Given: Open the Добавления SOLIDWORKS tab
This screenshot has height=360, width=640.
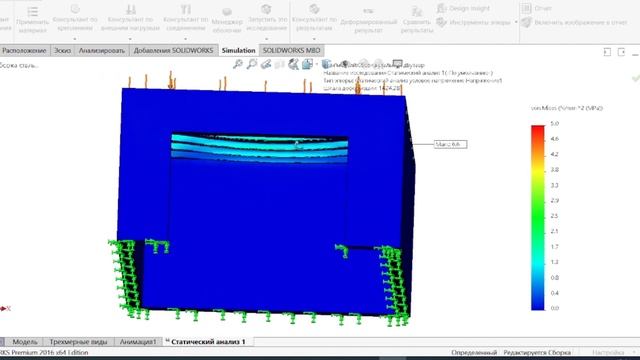Looking at the screenshot, I should (x=173, y=51).
